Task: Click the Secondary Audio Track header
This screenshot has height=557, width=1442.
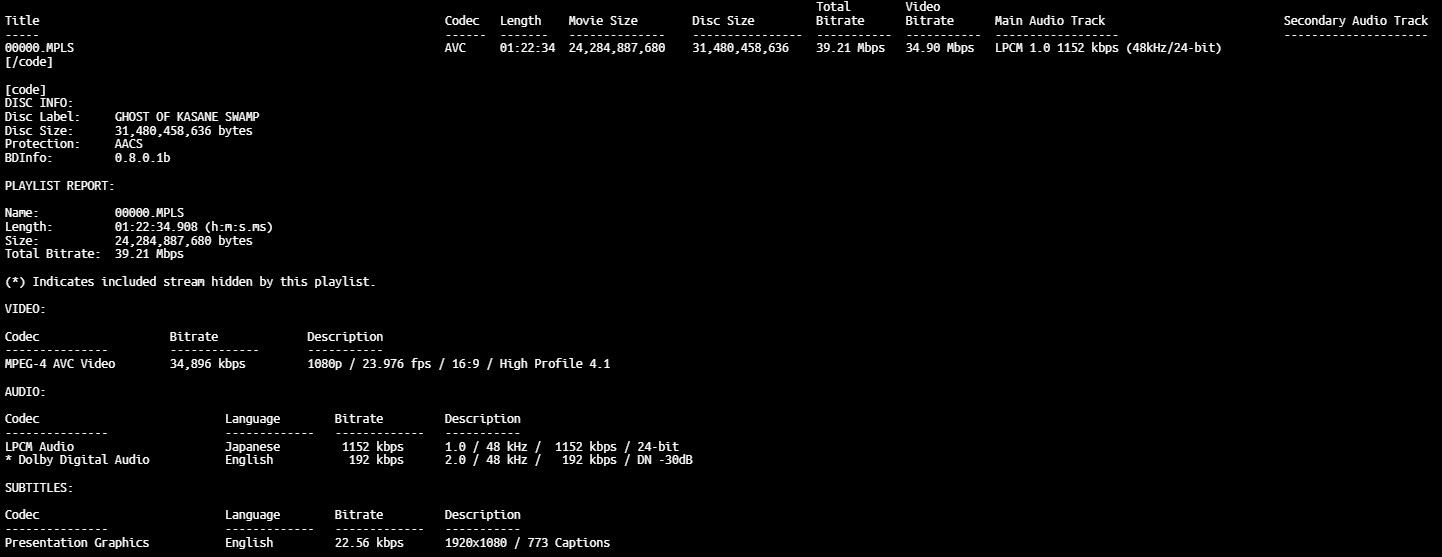Action: [1355, 21]
